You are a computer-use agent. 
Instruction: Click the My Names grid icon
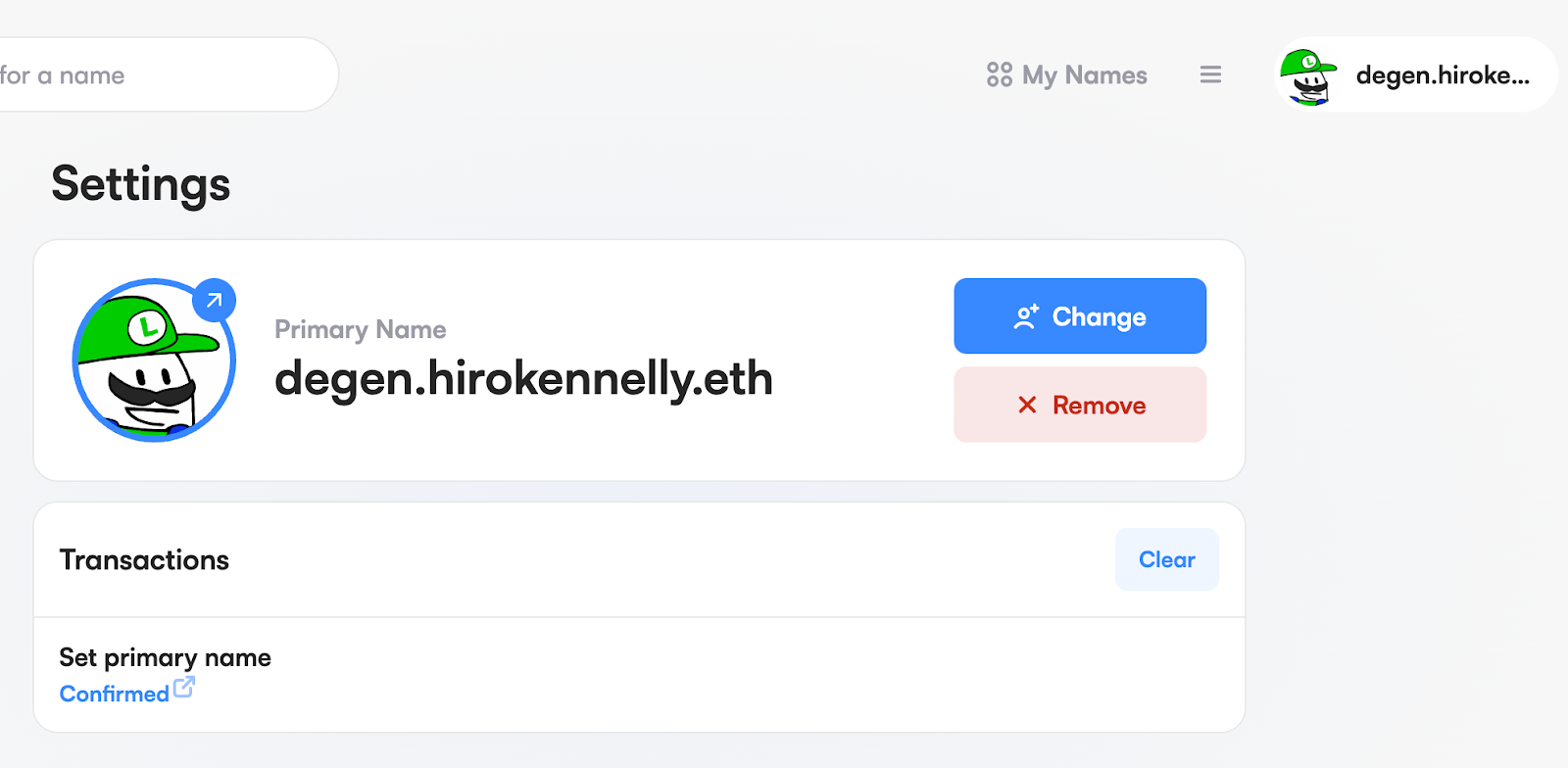pos(999,74)
